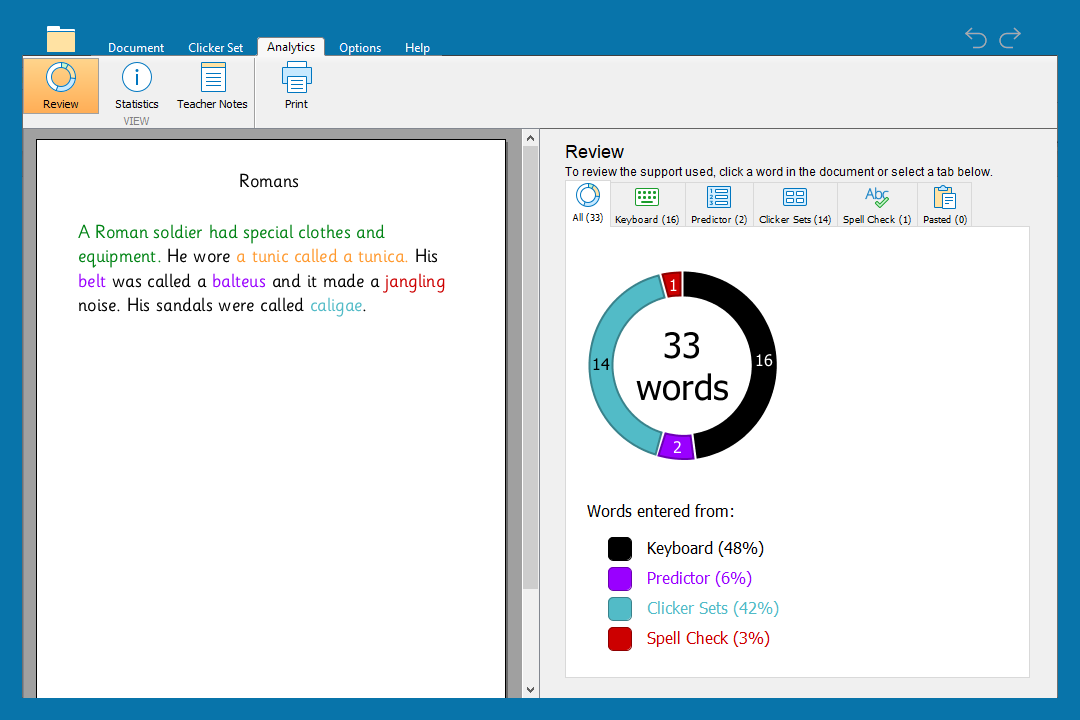Show Keyboard (16) words tab
1080x720 pixels.
(x=647, y=205)
